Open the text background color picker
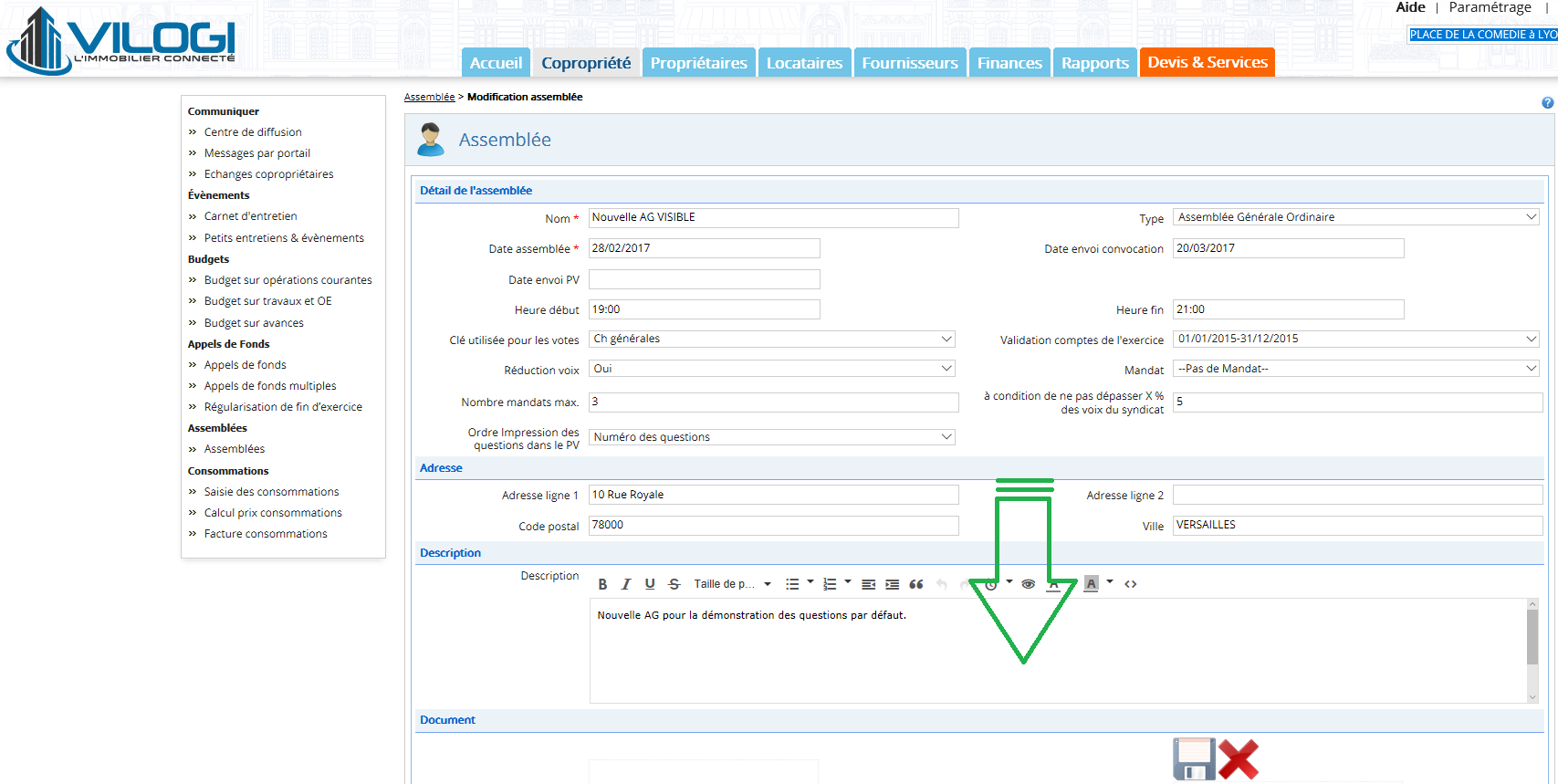This screenshot has height=784, width=1558. click(x=1092, y=584)
